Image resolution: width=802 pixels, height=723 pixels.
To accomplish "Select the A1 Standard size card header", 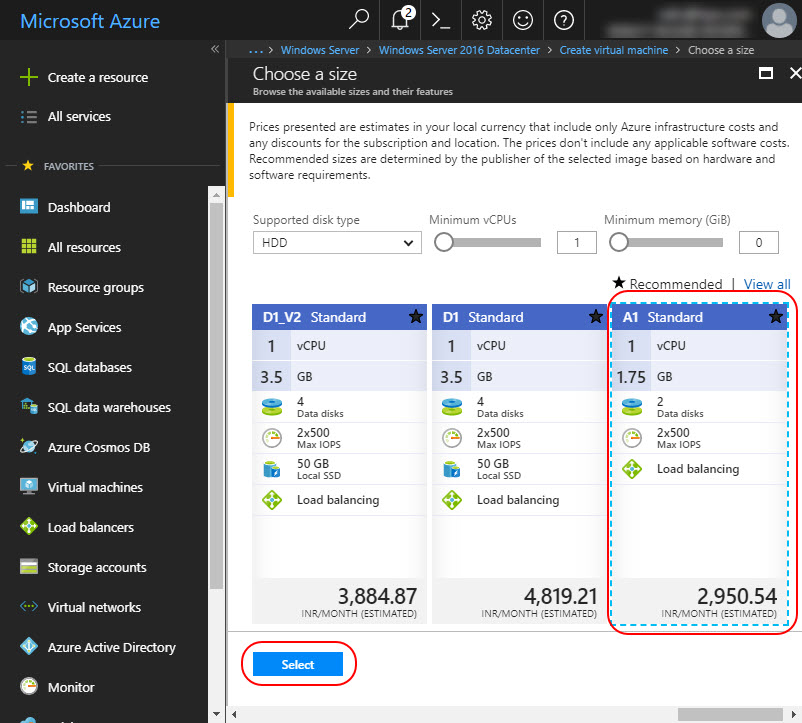I will pos(699,317).
